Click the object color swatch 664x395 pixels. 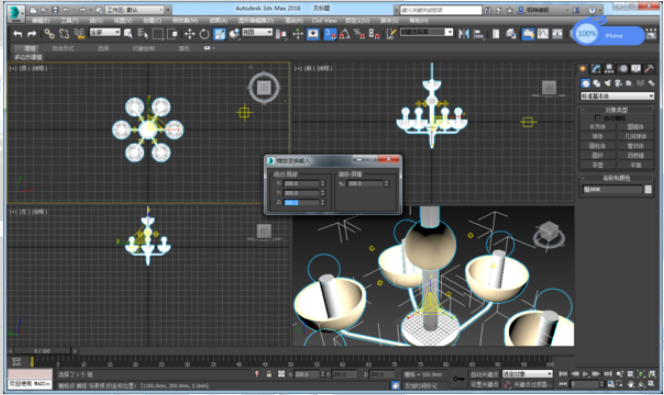click(648, 189)
